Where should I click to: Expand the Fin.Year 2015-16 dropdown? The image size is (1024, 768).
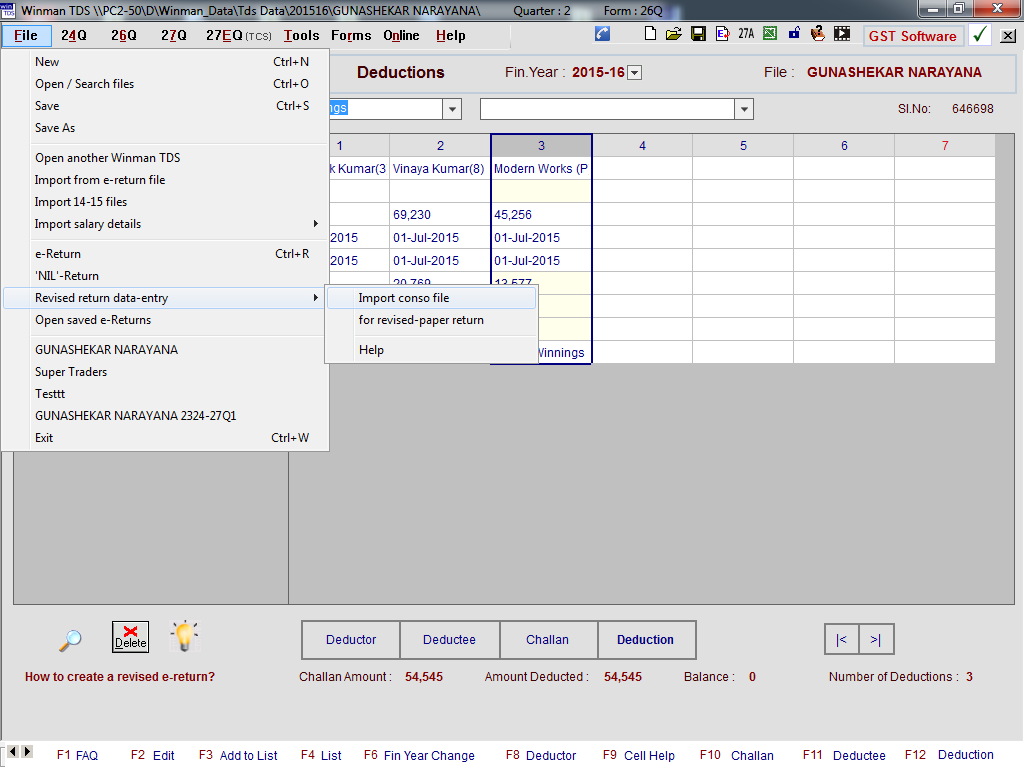[x=634, y=73]
